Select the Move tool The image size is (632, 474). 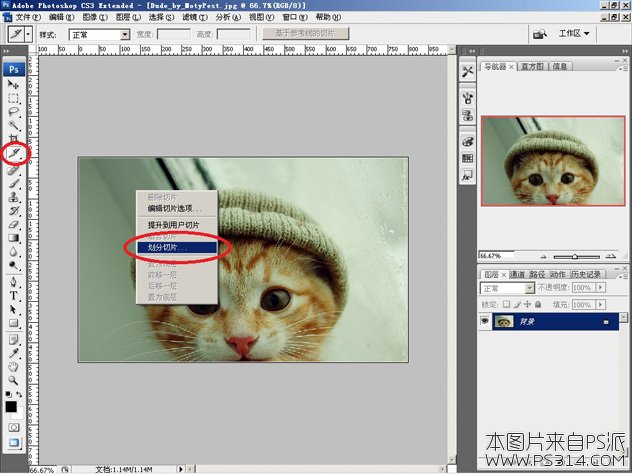click(14, 84)
